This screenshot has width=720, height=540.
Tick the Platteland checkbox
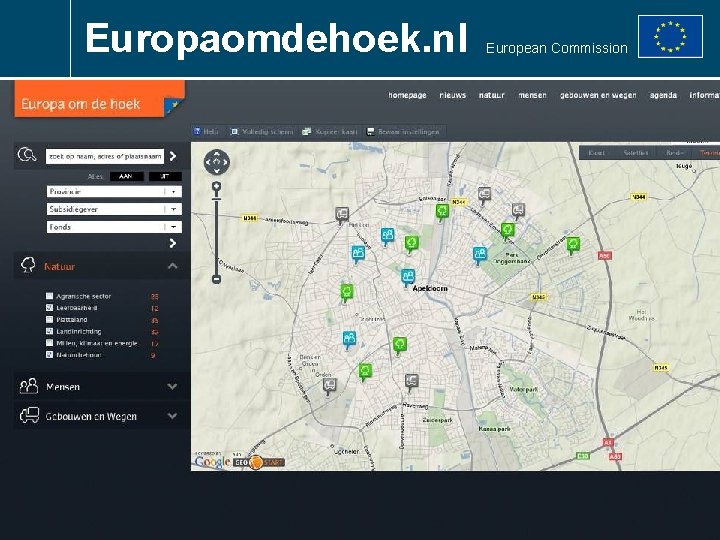pos(50,319)
